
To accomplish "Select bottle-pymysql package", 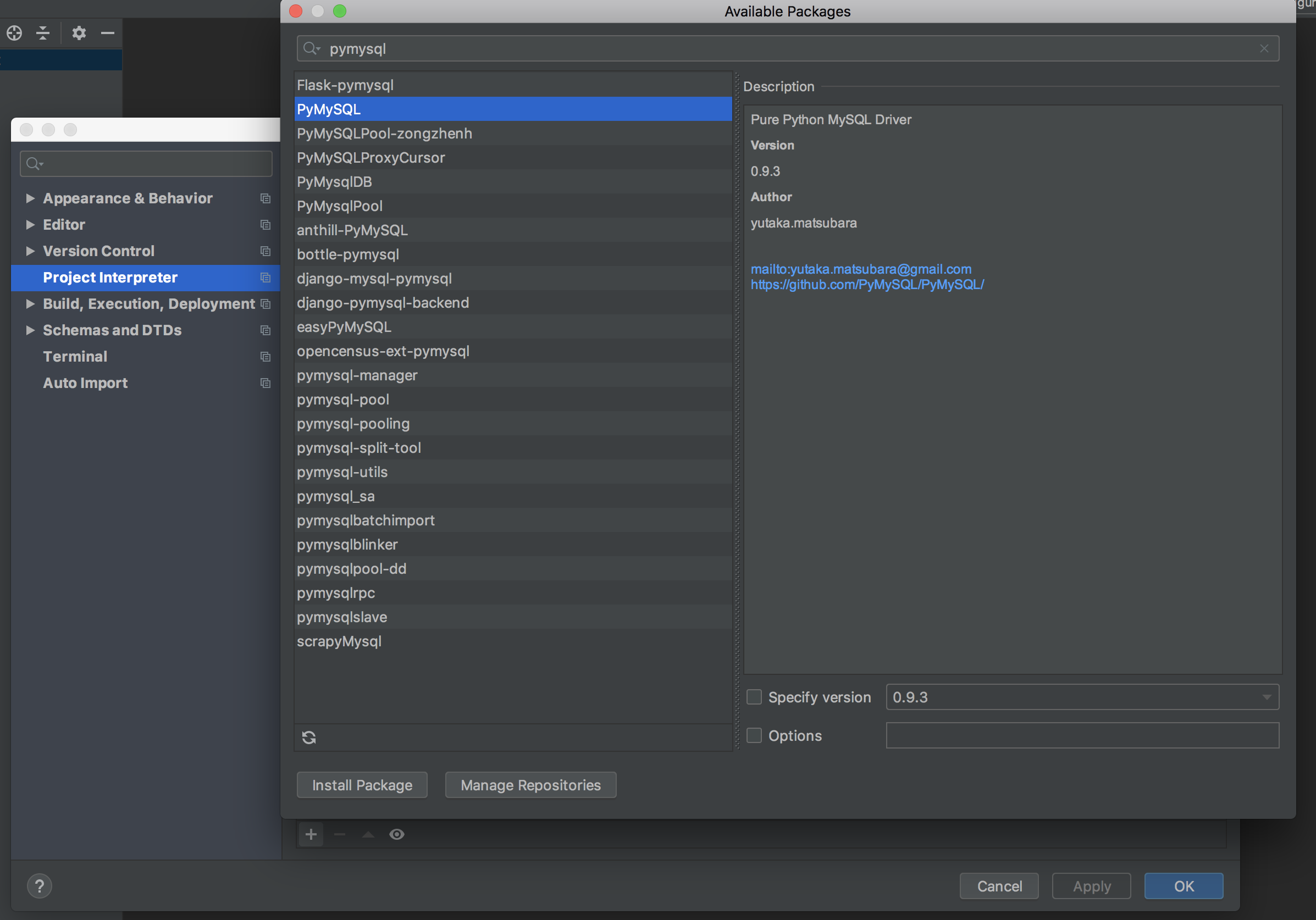I will 513,254.
